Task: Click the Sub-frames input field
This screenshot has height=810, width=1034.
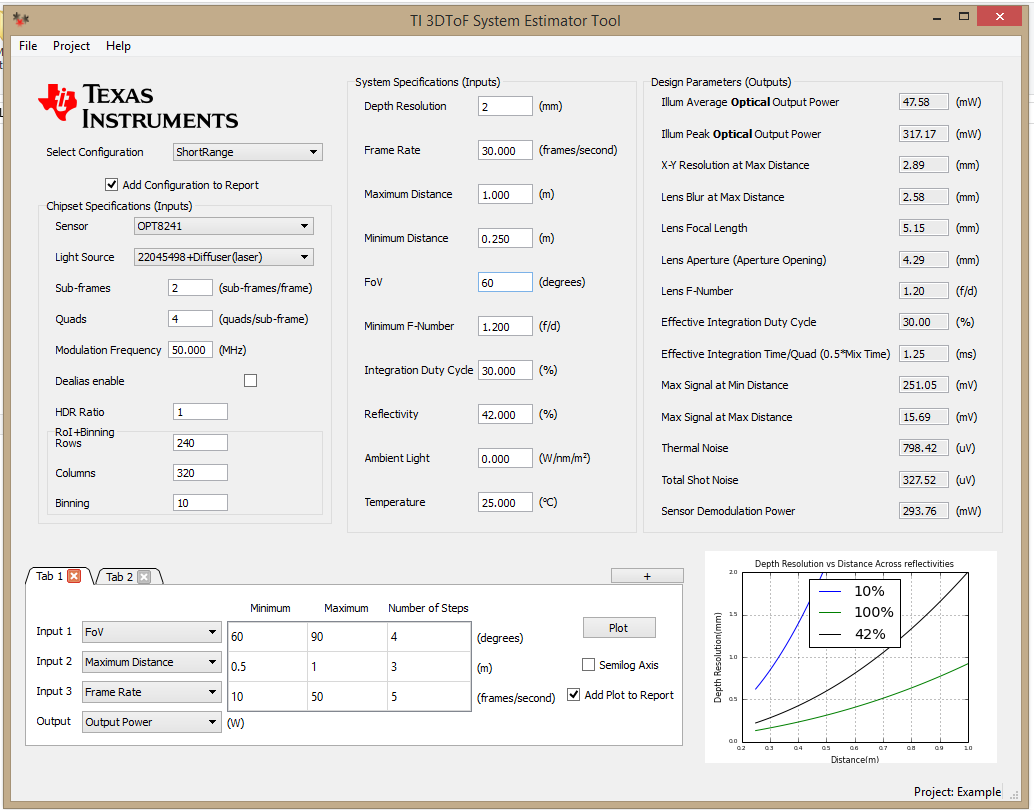Action: 191,288
